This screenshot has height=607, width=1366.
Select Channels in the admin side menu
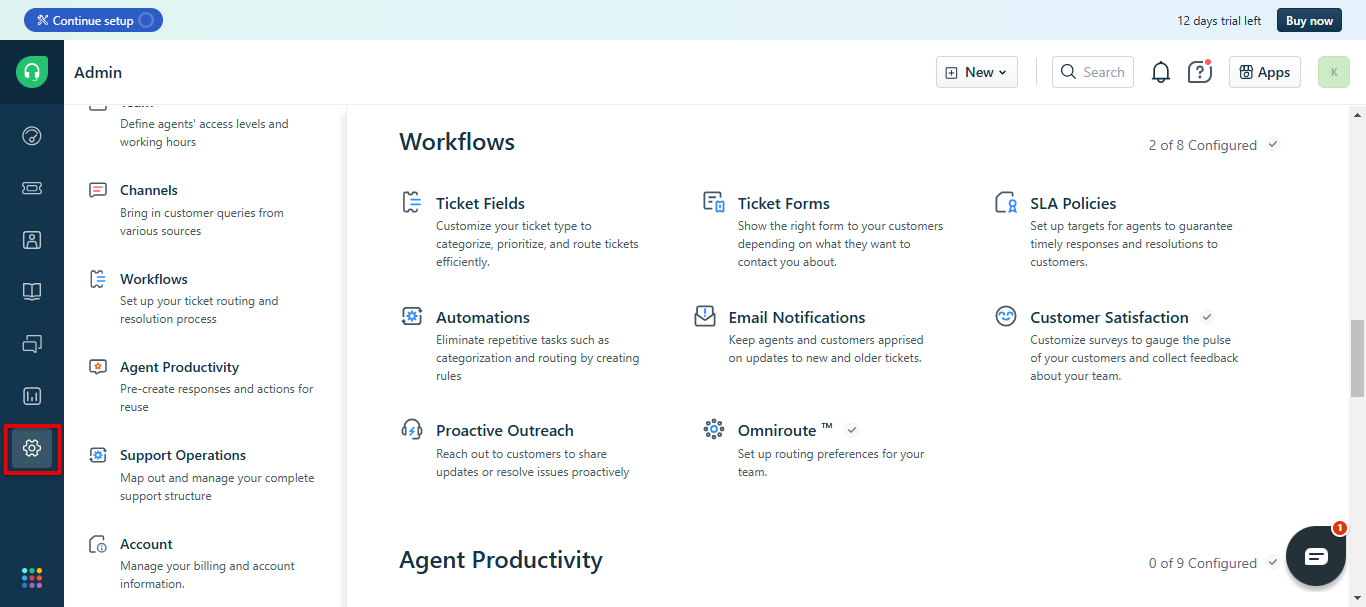[149, 190]
